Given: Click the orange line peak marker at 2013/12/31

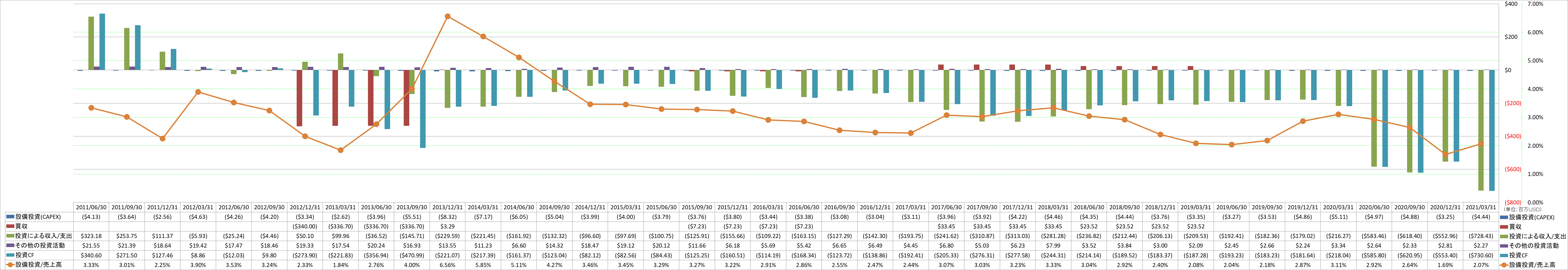Looking at the screenshot, I should 447,16.
